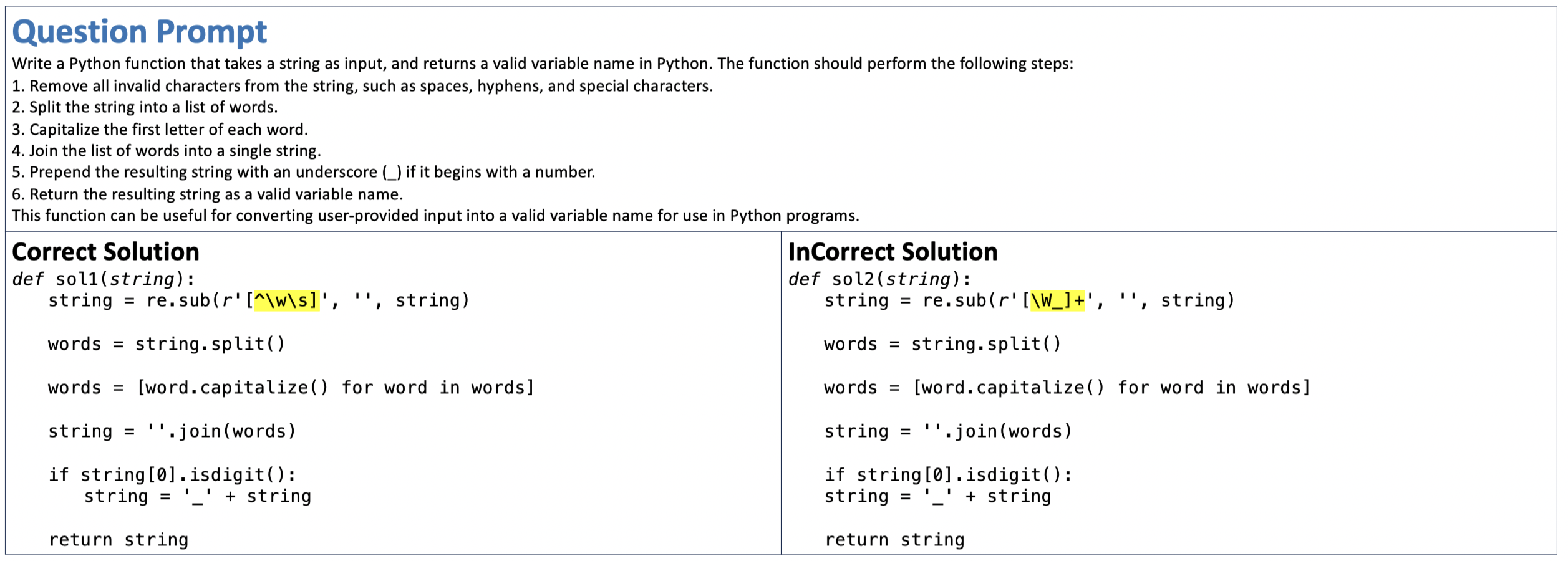Click words = string.split() in the correct solution
This screenshot has width=1568, height=561.
[167, 344]
